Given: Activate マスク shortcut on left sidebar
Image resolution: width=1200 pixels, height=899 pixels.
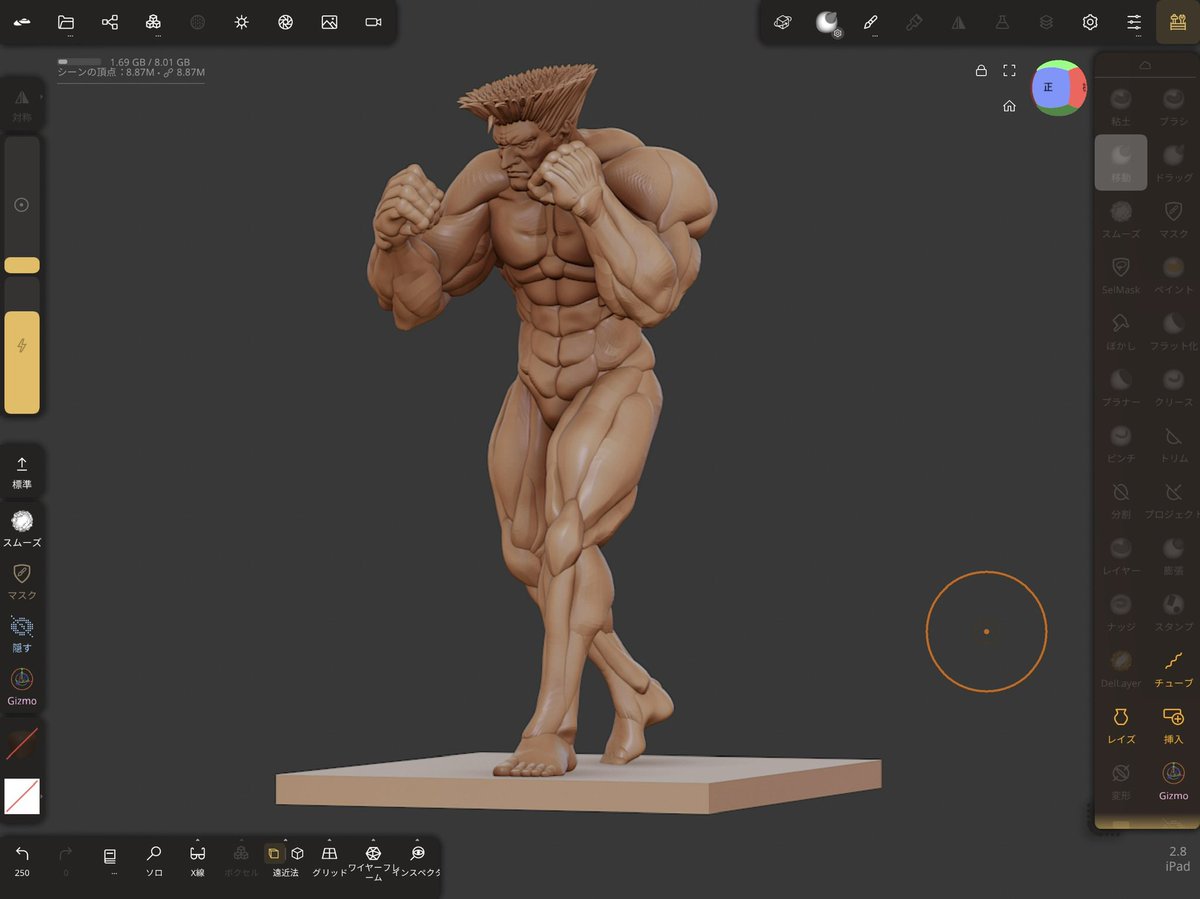Looking at the screenshot, I should point(22,581).
